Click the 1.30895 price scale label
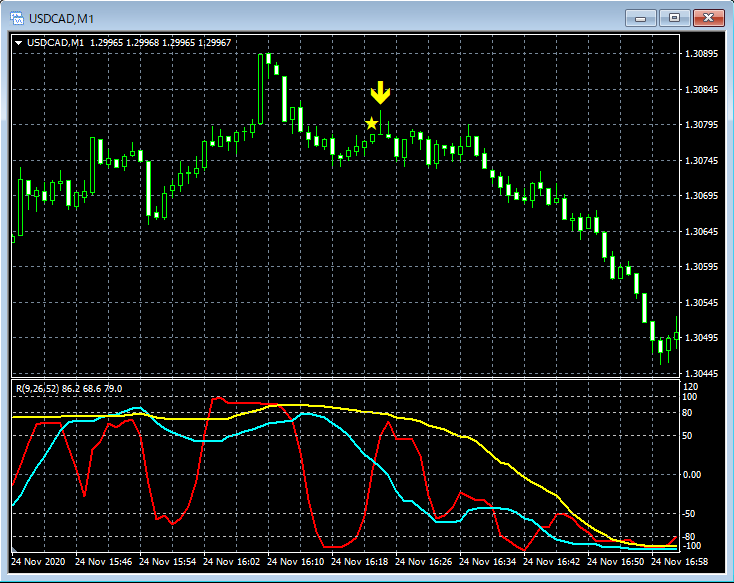Viewport: 734px width, 583px height. 700,54
